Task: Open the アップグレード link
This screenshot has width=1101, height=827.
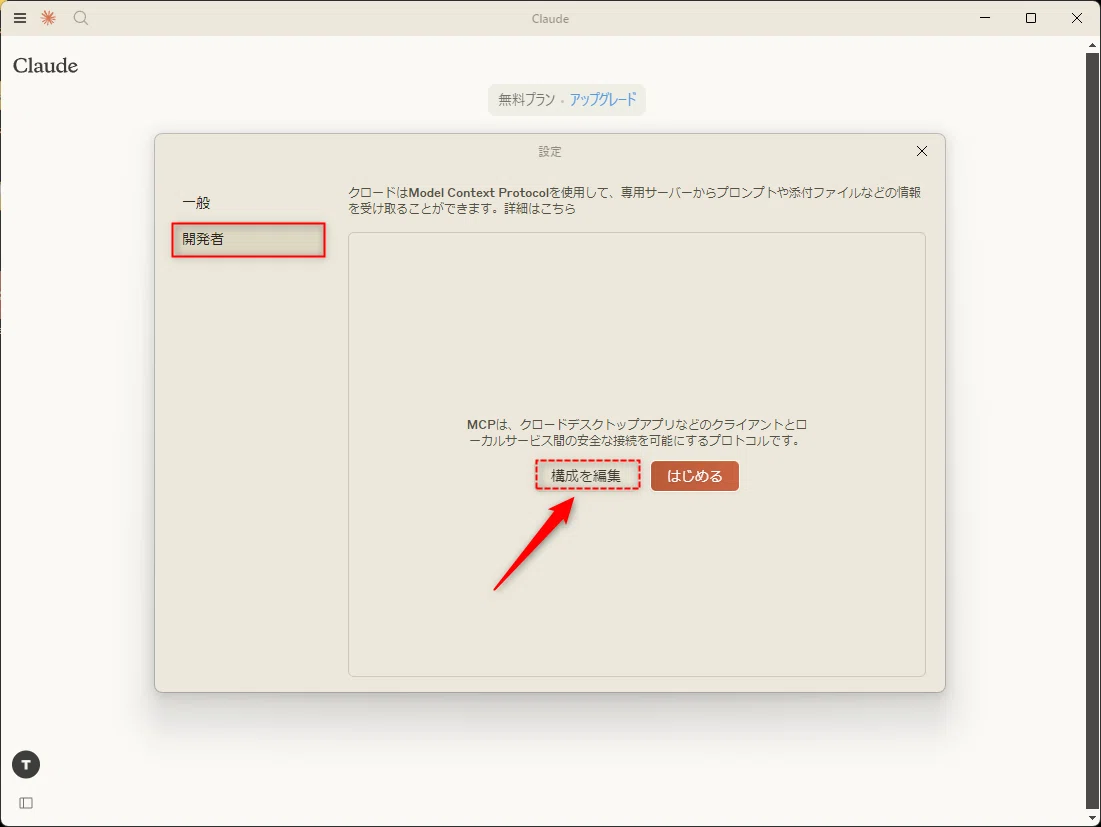Action: [x=603, y=100]
